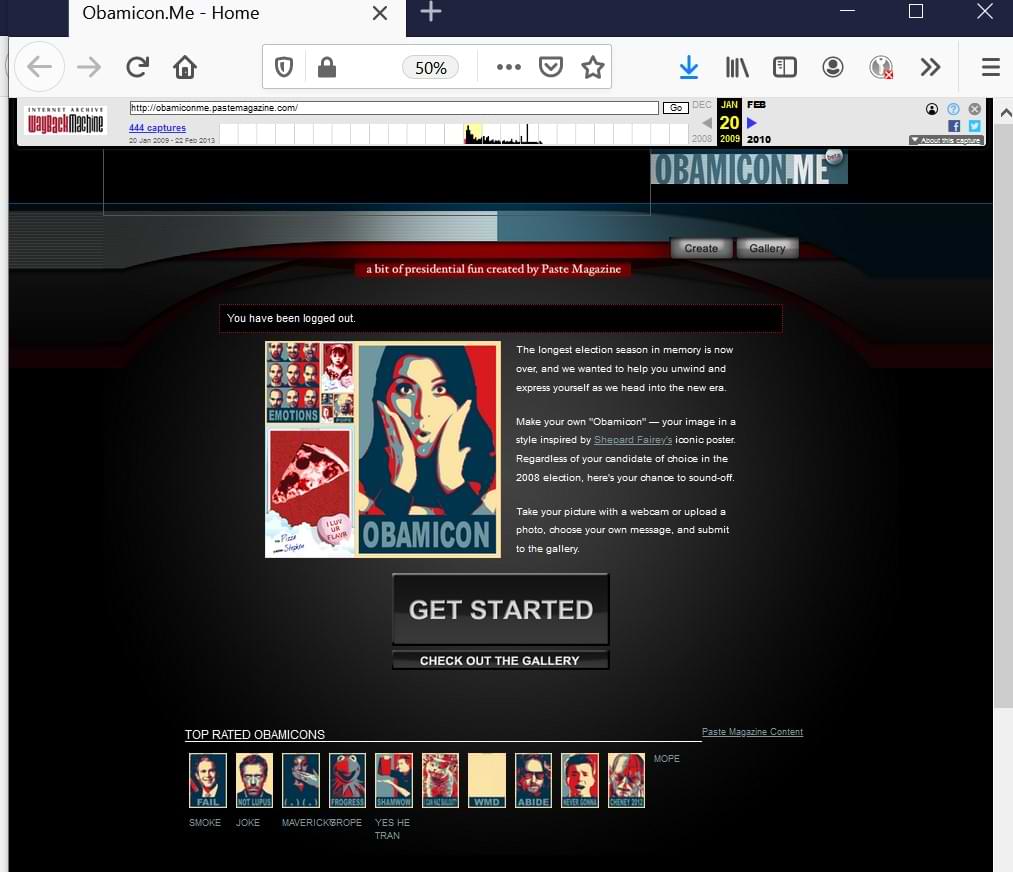Click the OBAMICON.ME logo
Image resolution: width=1013 pixels, height=872 pixels.
pos(749,168)
